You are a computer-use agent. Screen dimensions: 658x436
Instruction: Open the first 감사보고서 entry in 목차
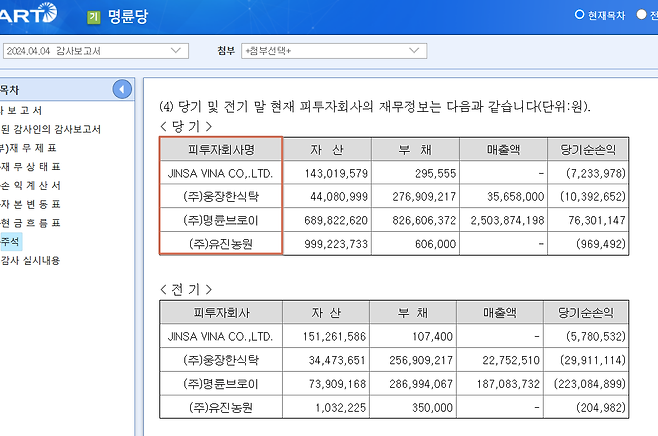point(20,109)
